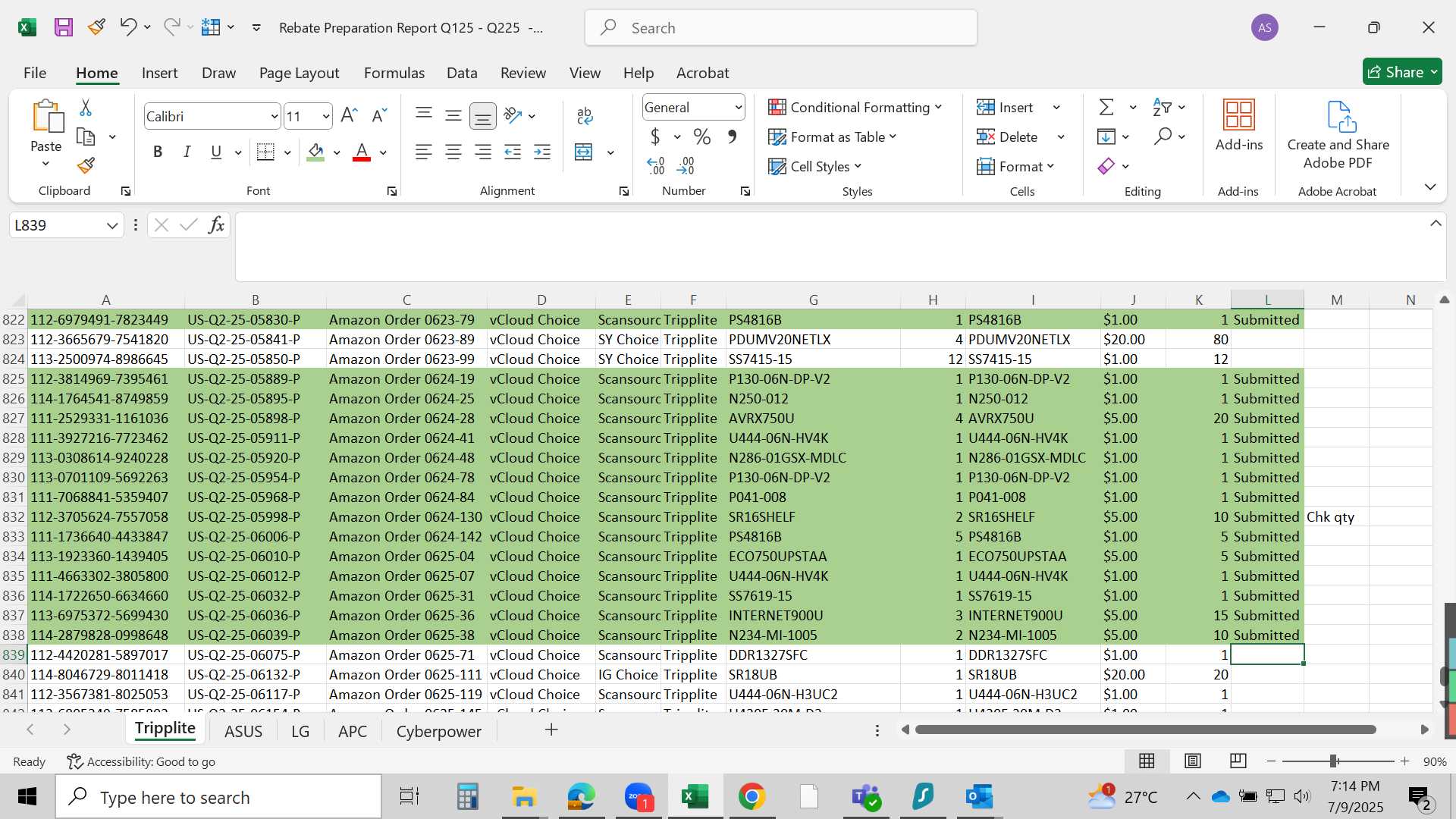Click the Font Color red swatch
This screenshot has height=819, width=1456.
tap(362, 152)
